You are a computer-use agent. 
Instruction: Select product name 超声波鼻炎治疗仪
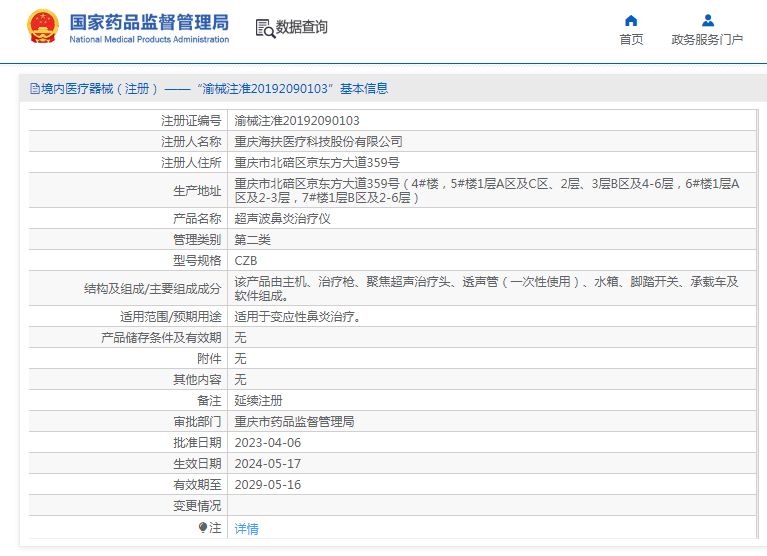[x=282, y=218]
